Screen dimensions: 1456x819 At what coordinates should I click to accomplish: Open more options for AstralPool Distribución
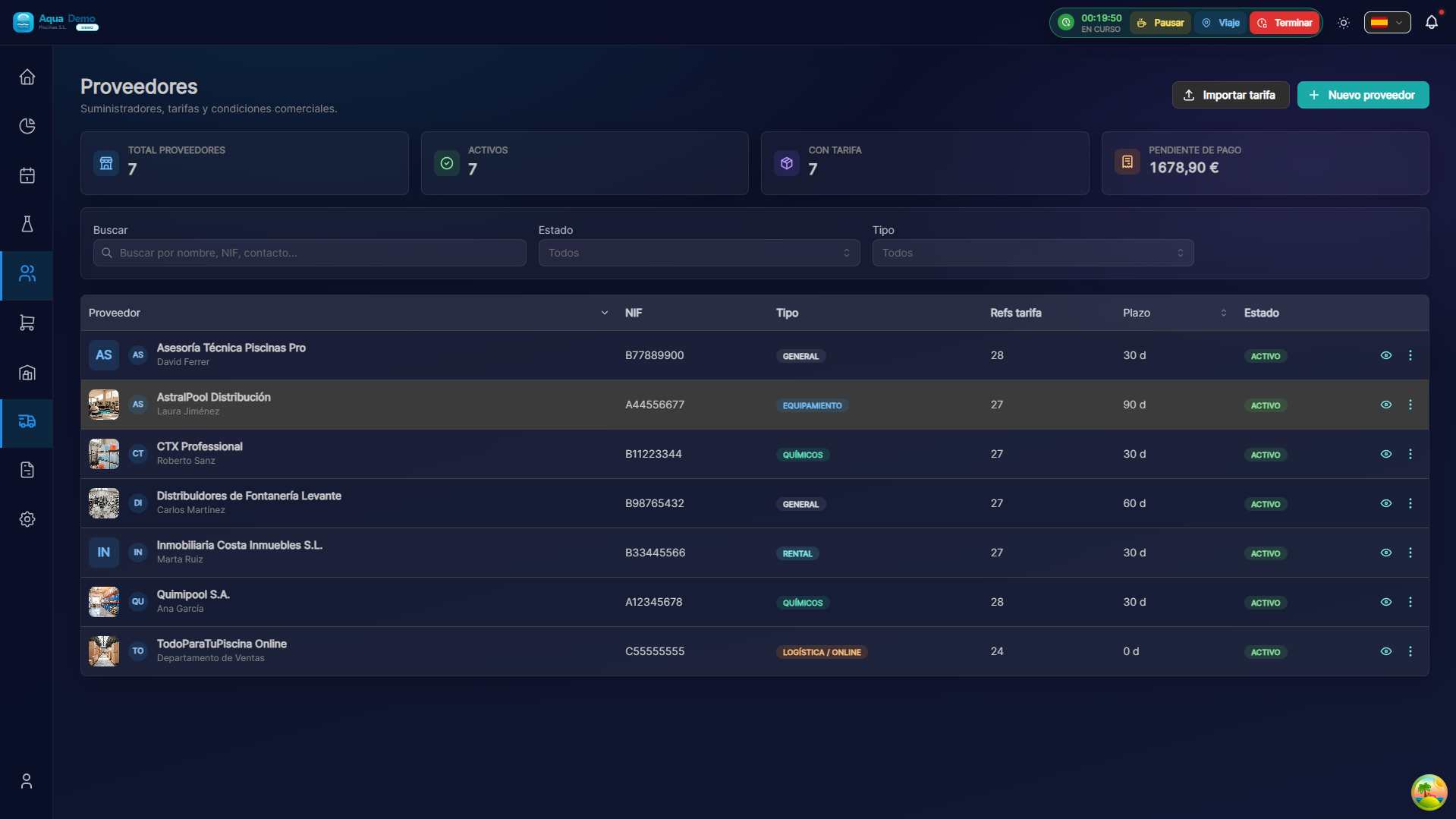(x=1410, y=405)
